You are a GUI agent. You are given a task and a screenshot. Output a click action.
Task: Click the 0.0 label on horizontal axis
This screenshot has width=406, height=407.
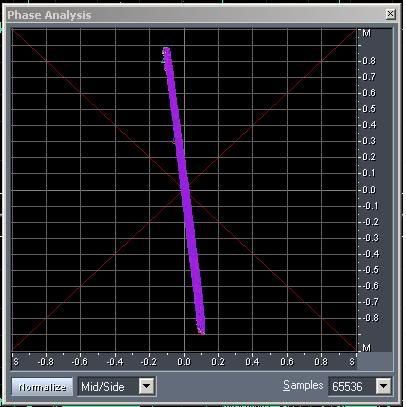tap(184, 362)
